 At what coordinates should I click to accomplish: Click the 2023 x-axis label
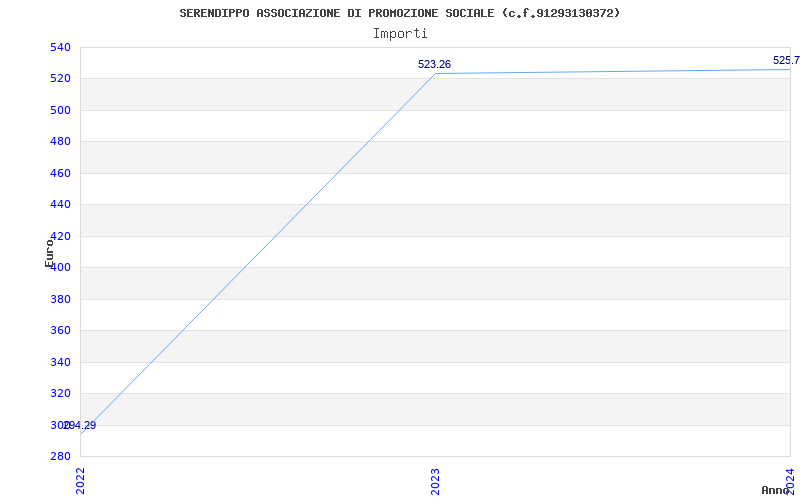tap(435, 481)
